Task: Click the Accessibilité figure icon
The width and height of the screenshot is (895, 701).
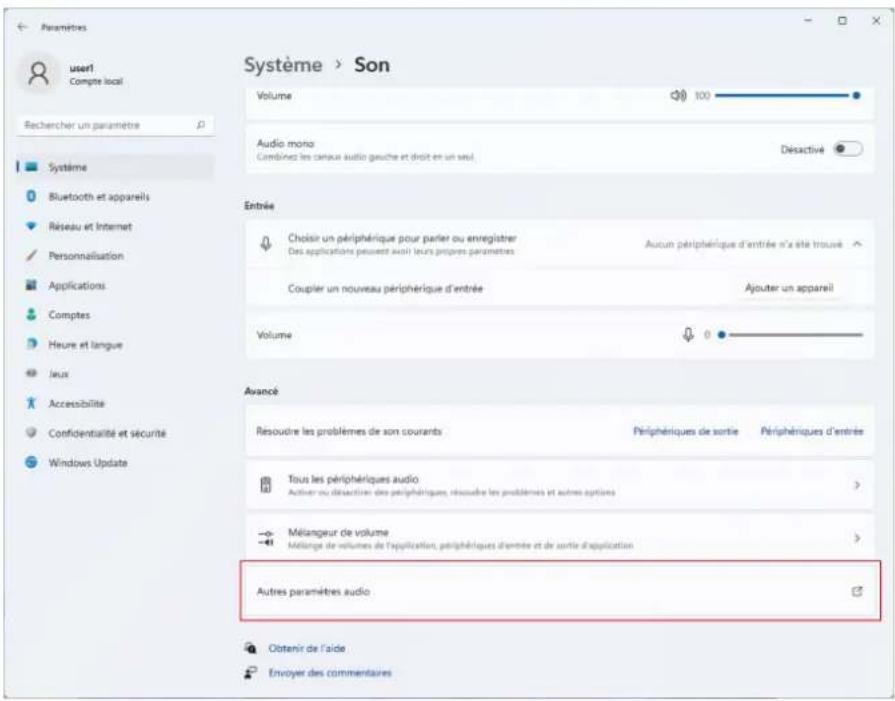Action: click(31, 403)
